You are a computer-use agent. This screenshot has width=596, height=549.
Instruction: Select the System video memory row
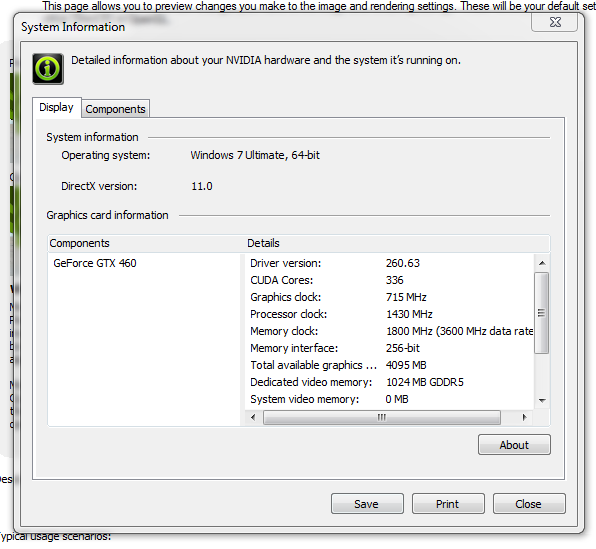(x=389, y=399)
